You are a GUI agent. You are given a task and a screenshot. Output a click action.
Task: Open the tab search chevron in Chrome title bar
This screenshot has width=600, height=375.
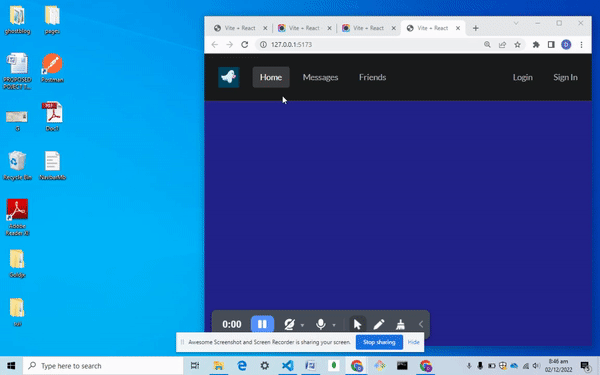tap(516, 23)
